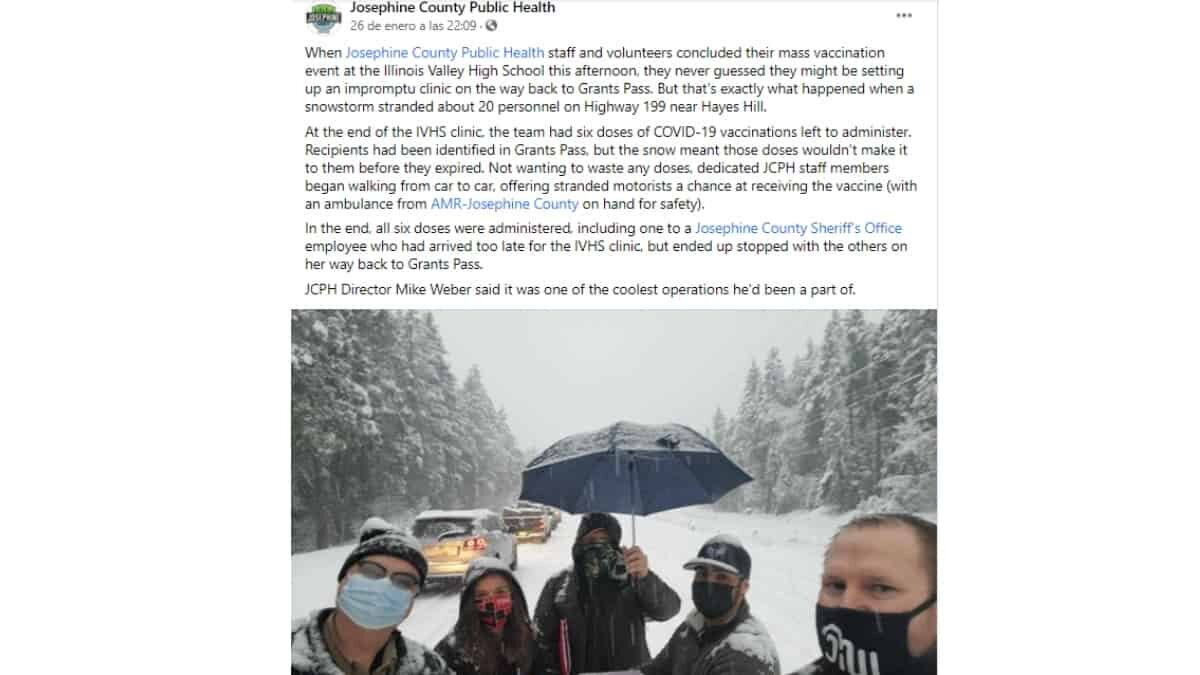Open the Josephine County Public Health page name header
This screenshot has height=675, width=1200.
(x=452, y=8)
